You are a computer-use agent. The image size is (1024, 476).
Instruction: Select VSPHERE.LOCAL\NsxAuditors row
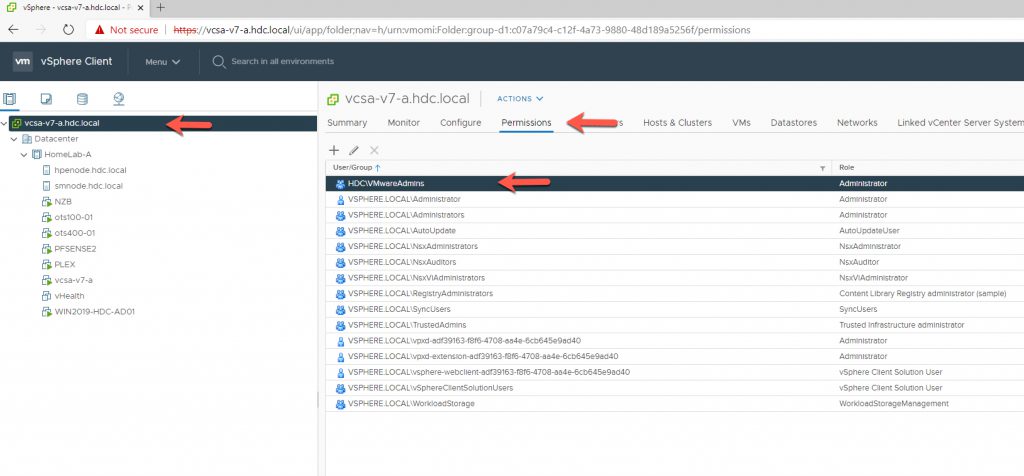[x=674, y=262]
